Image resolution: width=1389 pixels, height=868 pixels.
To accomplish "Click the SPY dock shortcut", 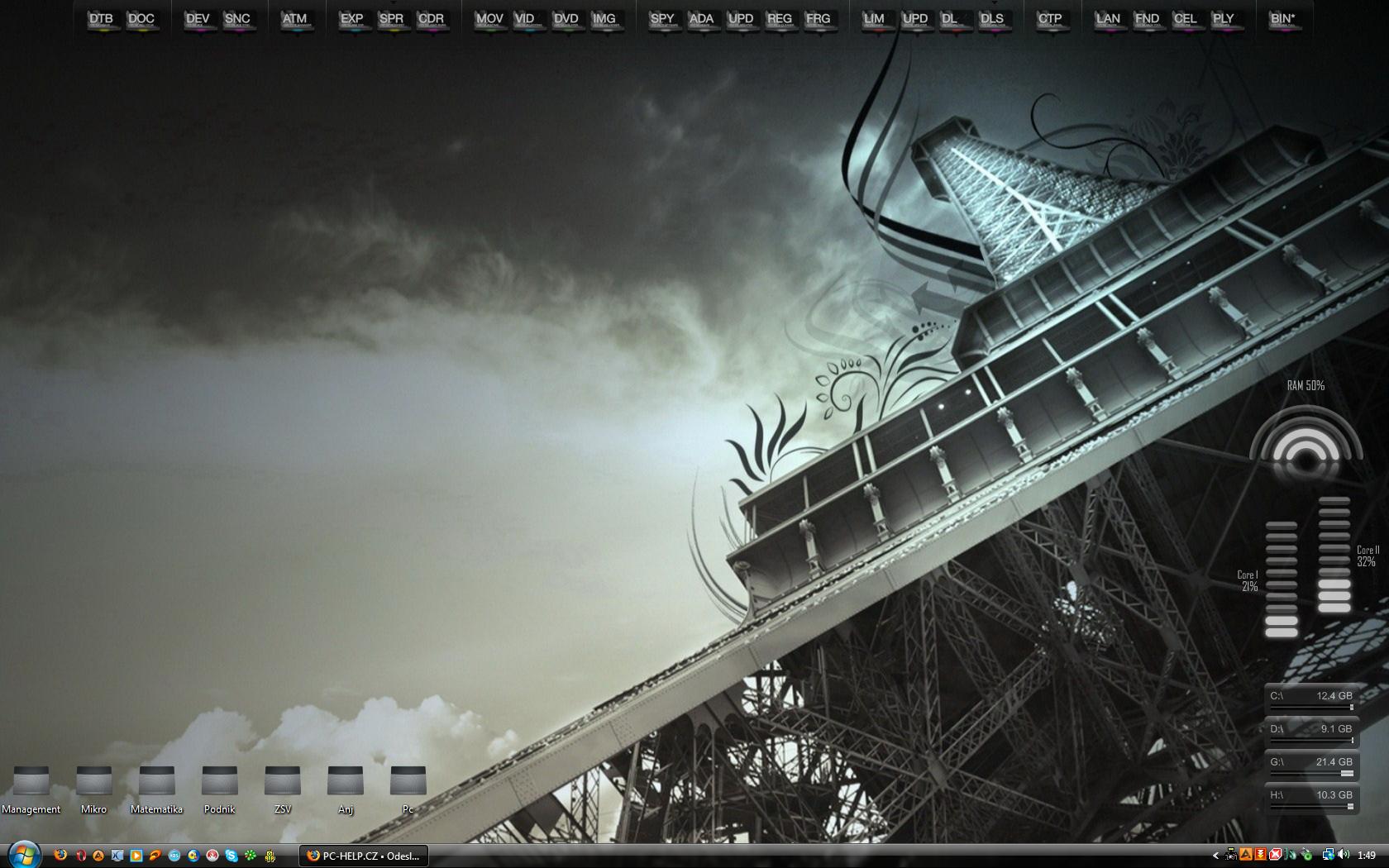I will coord(662,20).
